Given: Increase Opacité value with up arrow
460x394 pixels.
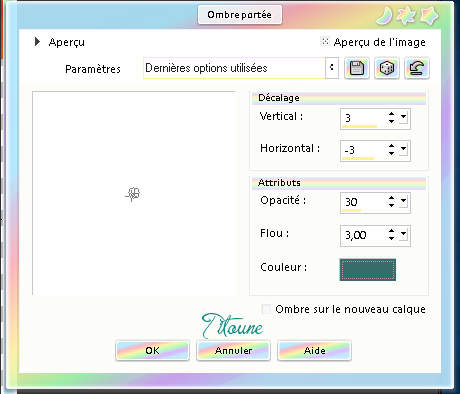Looking at the screenshot, I should pyautogui.click(x=391, y=198).
